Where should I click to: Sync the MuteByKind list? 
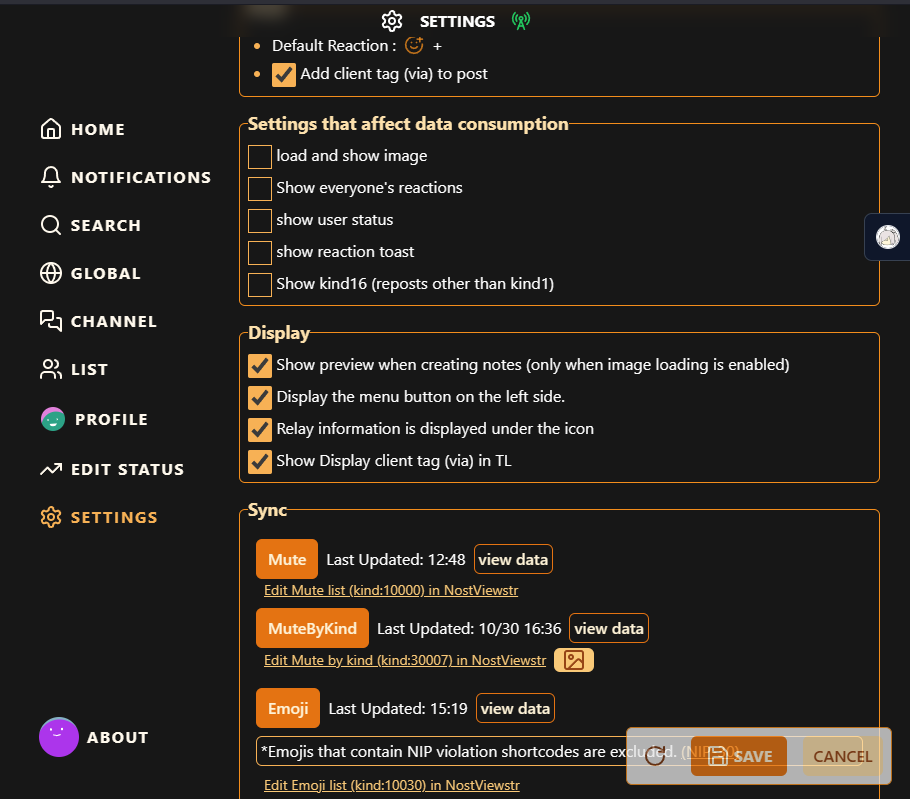point(312,628)
